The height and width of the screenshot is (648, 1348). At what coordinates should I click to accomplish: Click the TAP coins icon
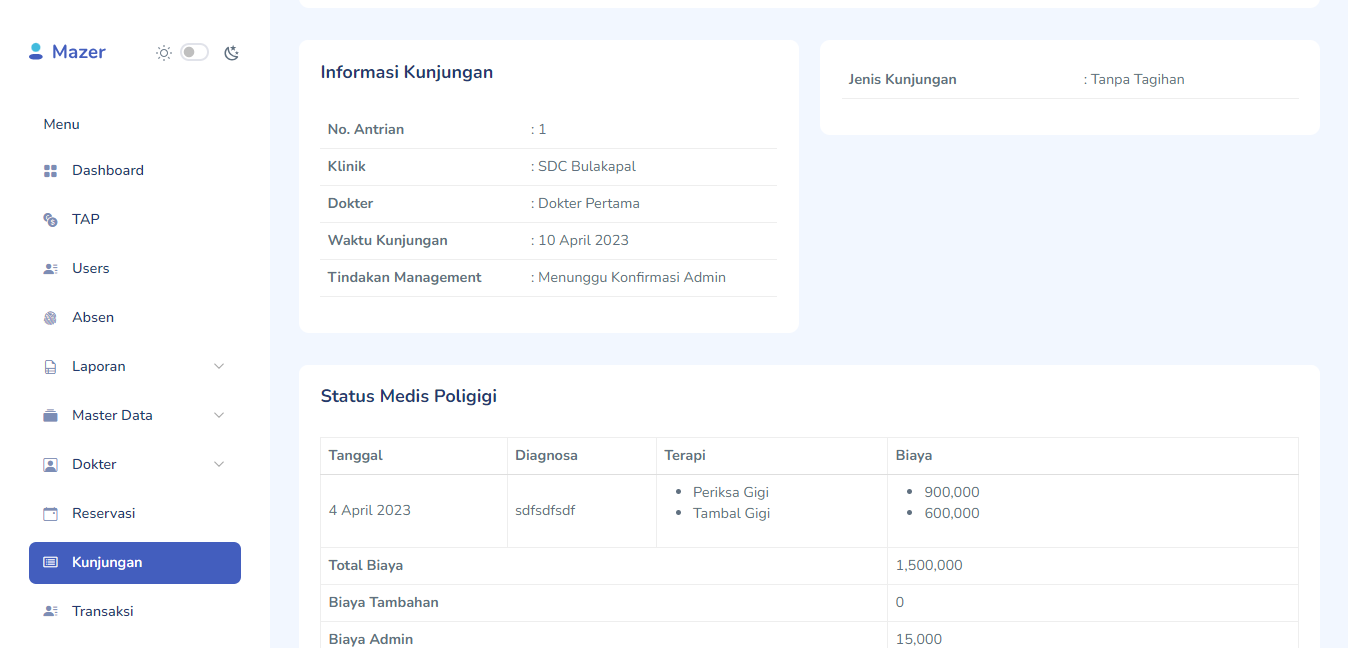pyautogui.click(x=50, y=220)
